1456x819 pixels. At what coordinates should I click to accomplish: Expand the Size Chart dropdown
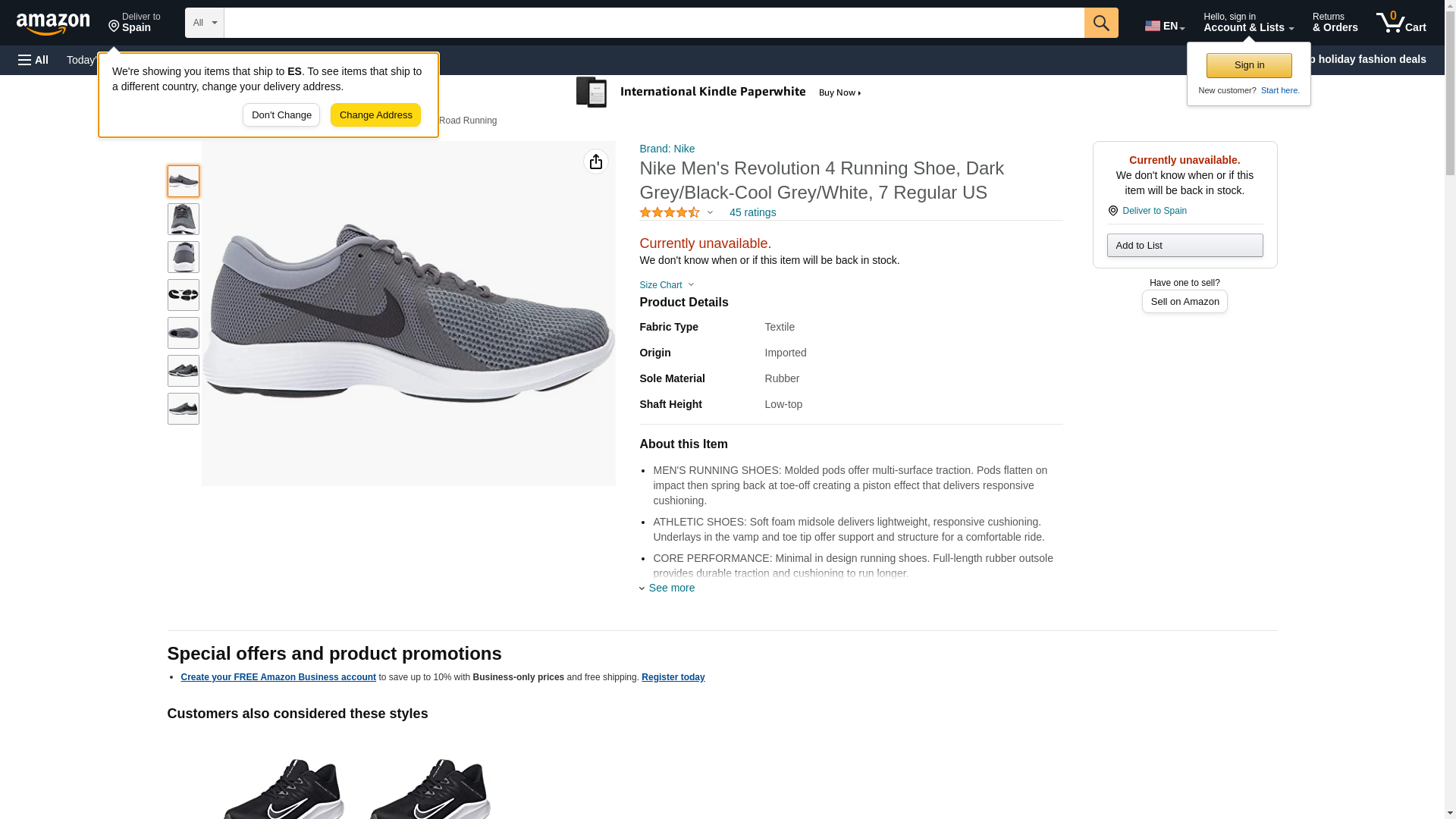[x=667, y=285]
